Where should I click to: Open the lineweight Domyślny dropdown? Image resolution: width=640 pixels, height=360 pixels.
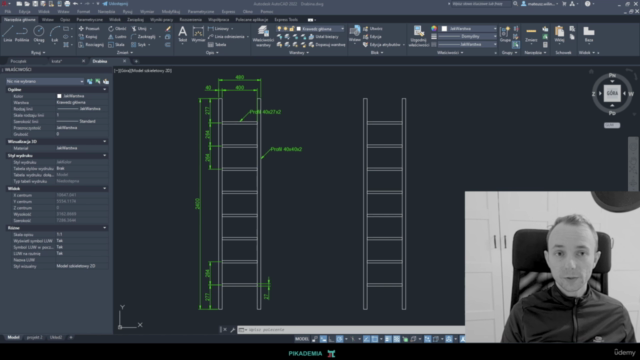click(467, 37)
